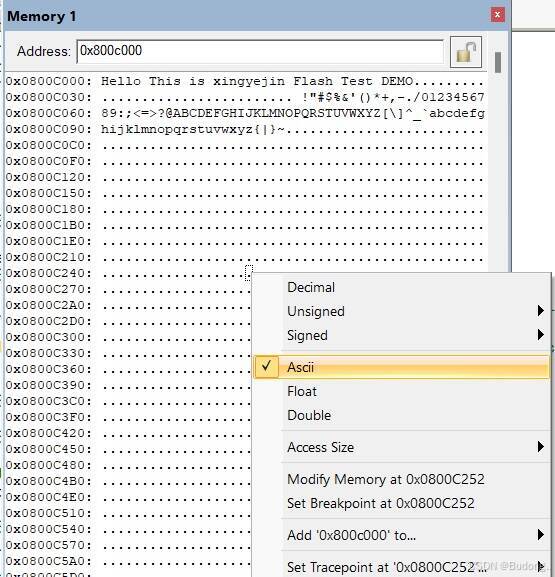Expand the Access Size submenu arrow
This screenshot has width=555, height=577.
[x=540, y=447]
